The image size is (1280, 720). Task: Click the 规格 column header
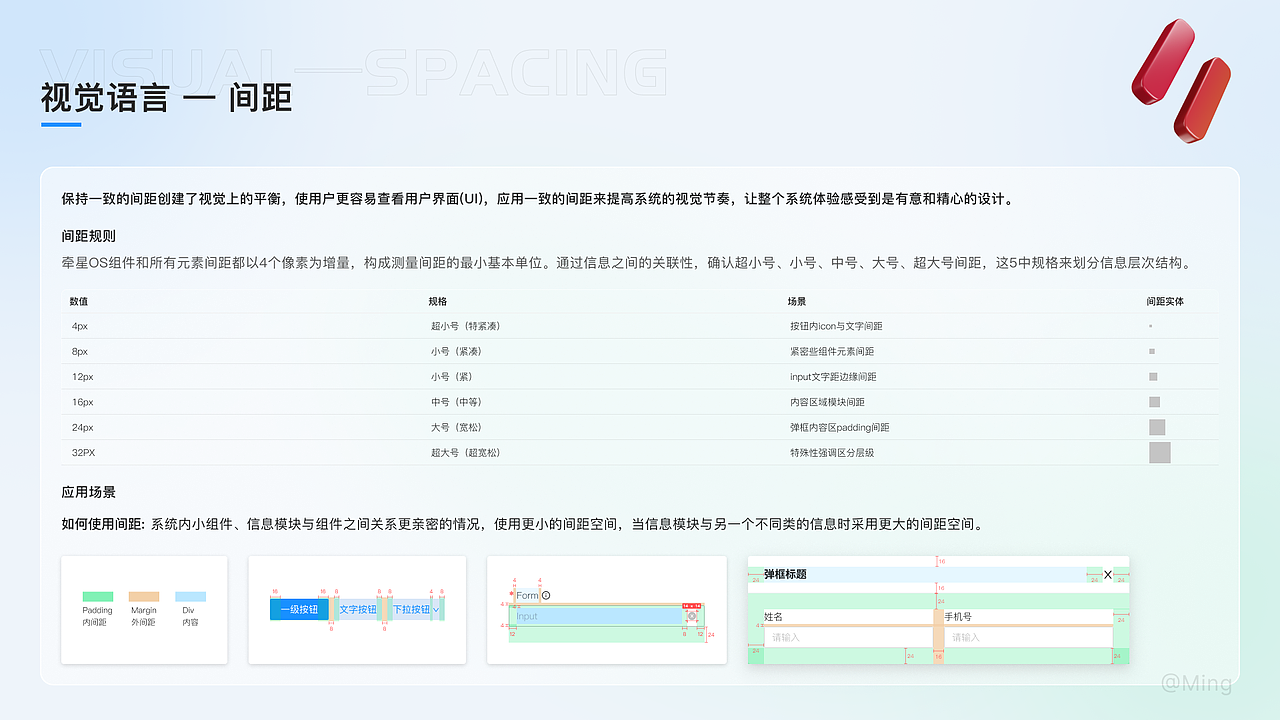(x=438, y=301)
